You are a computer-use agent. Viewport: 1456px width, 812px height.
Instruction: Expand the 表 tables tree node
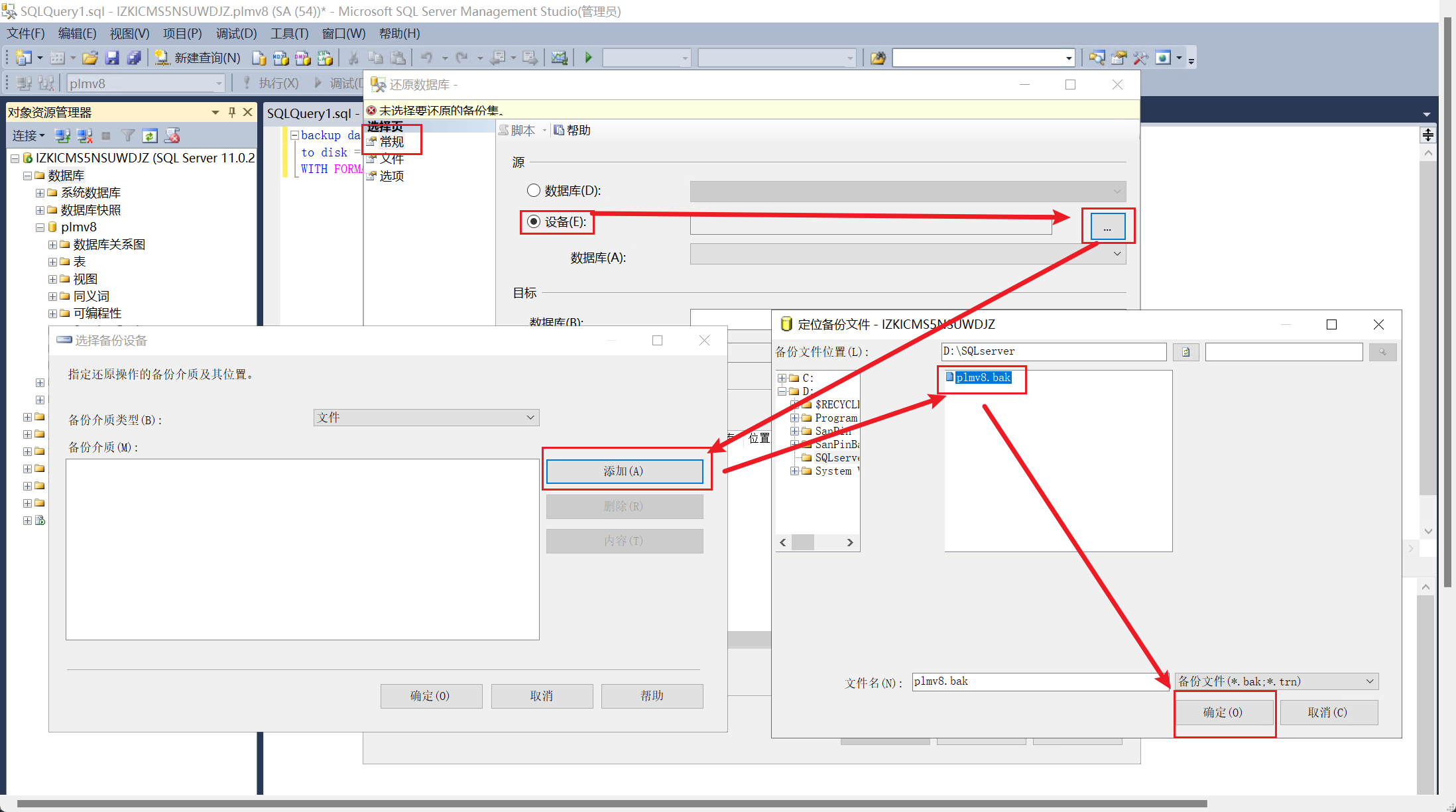click(x=53, y=262)
